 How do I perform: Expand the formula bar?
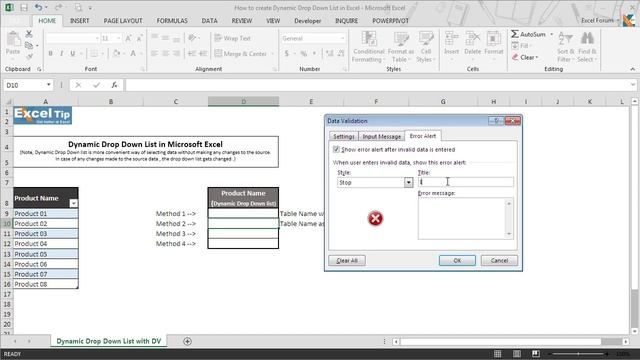coord(633,85)
